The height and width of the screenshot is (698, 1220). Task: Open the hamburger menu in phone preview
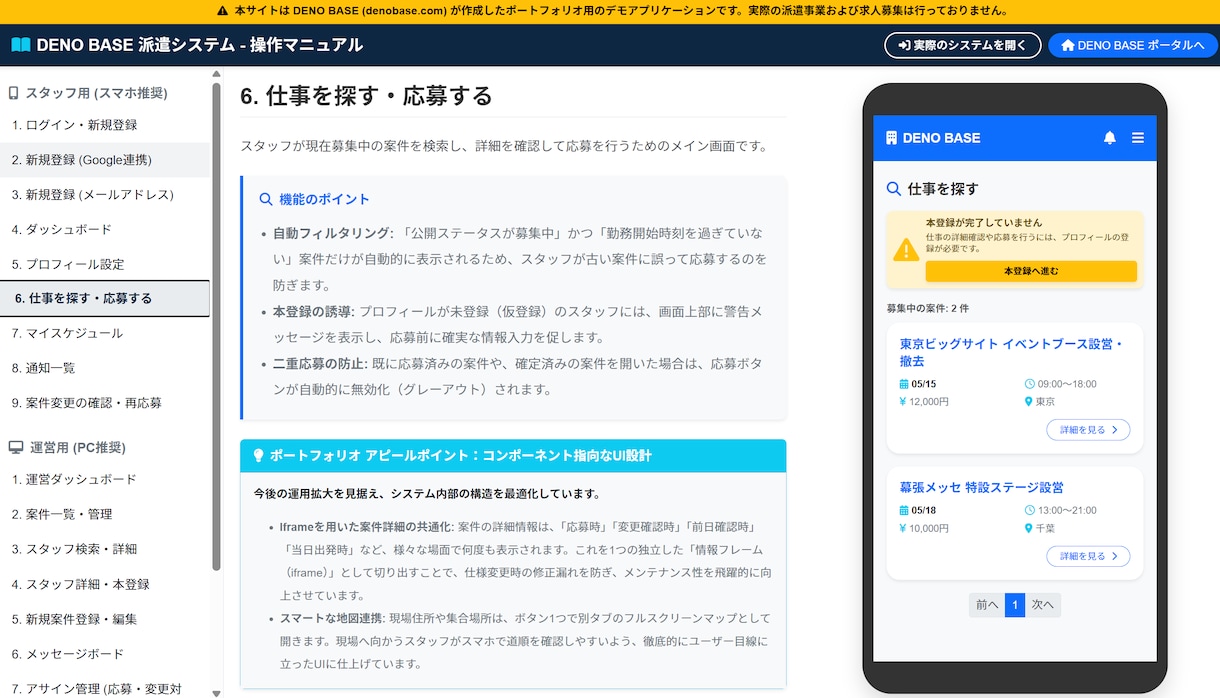tap(1137, 138)
